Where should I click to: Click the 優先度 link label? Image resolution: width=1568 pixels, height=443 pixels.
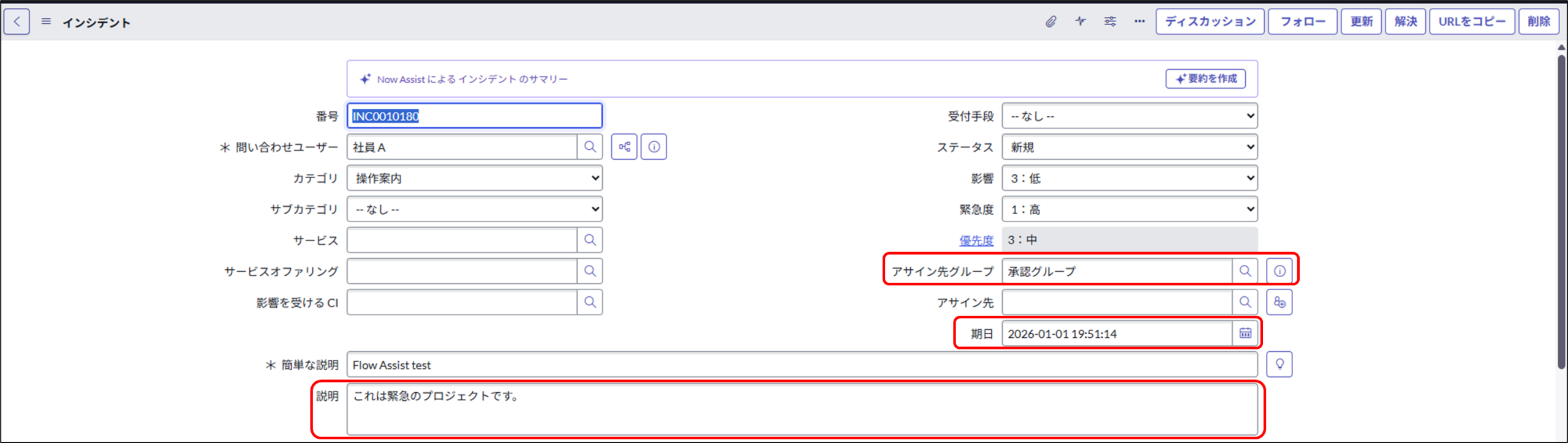click(976, 240)
